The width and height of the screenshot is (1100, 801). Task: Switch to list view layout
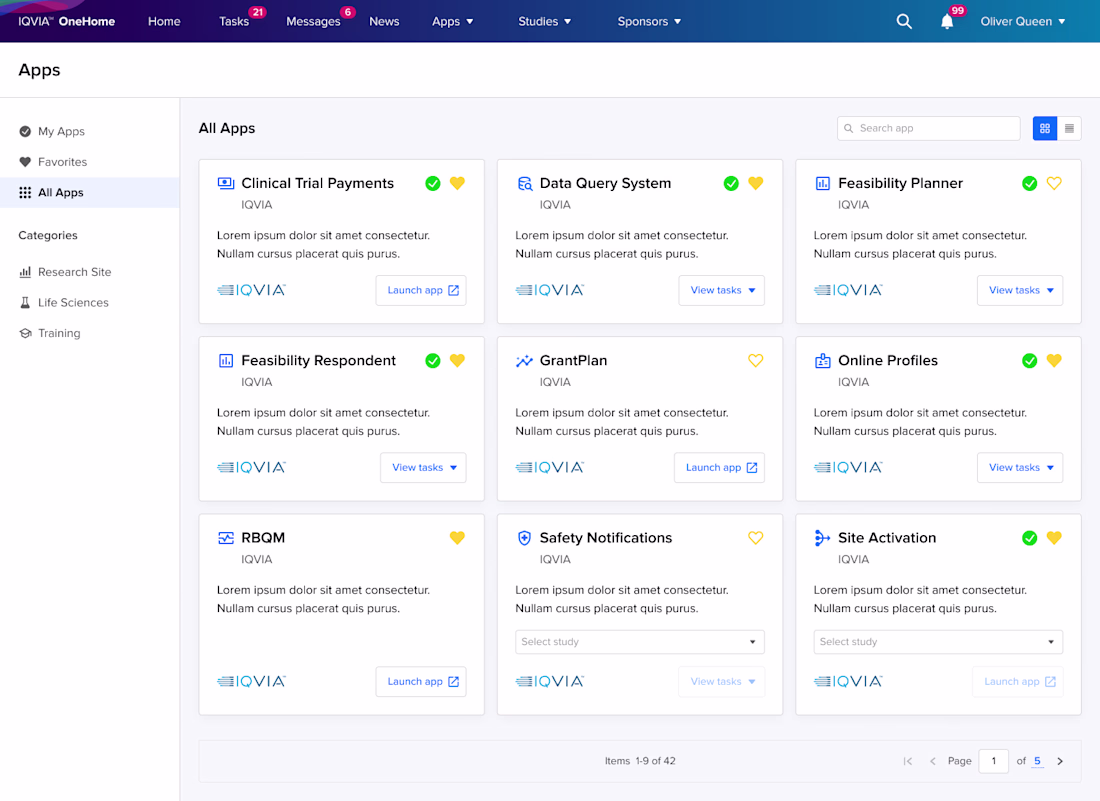click(1069, 128)
